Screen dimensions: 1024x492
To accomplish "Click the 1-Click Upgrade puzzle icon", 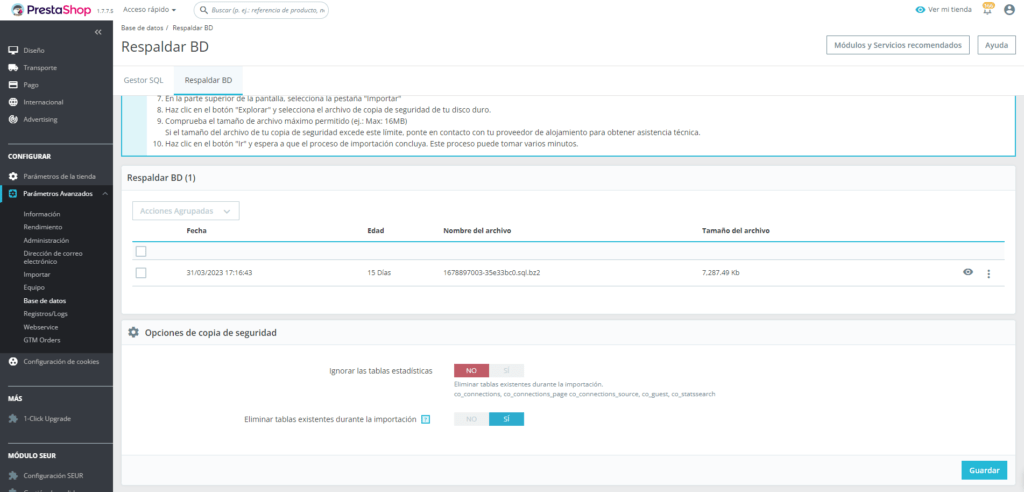I will click(13, 418).
